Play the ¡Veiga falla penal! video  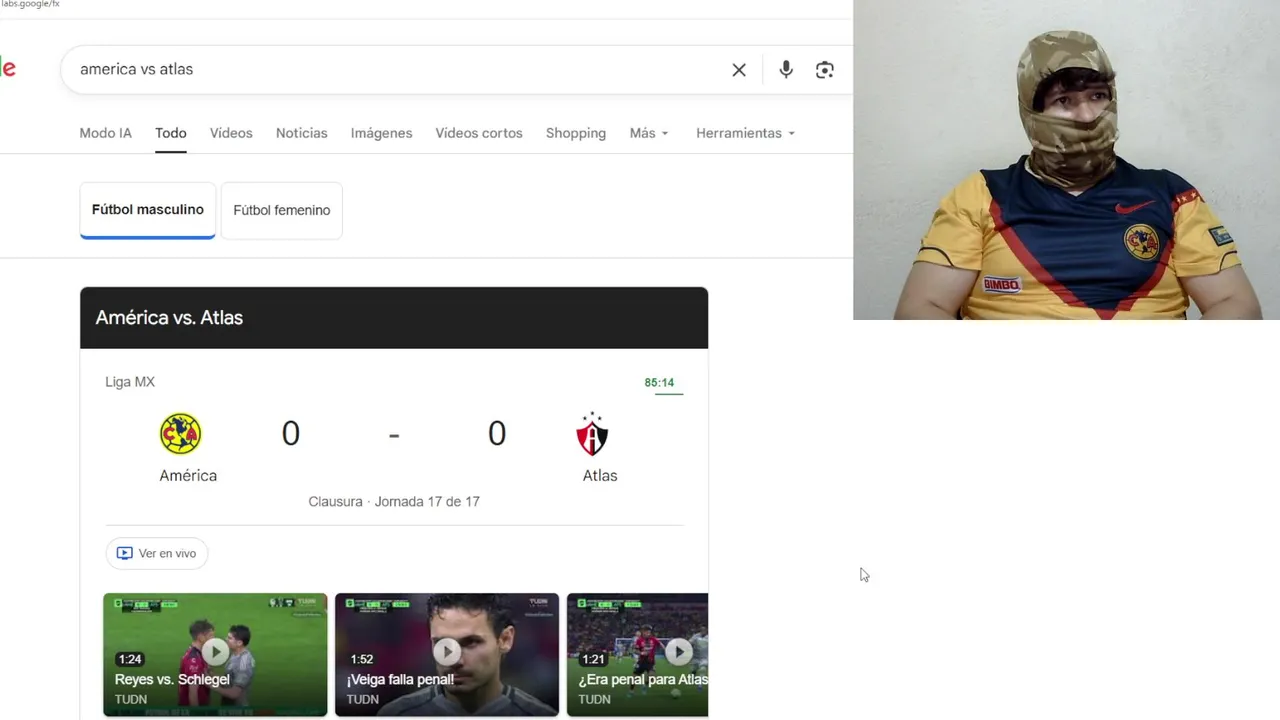(447, 655)
